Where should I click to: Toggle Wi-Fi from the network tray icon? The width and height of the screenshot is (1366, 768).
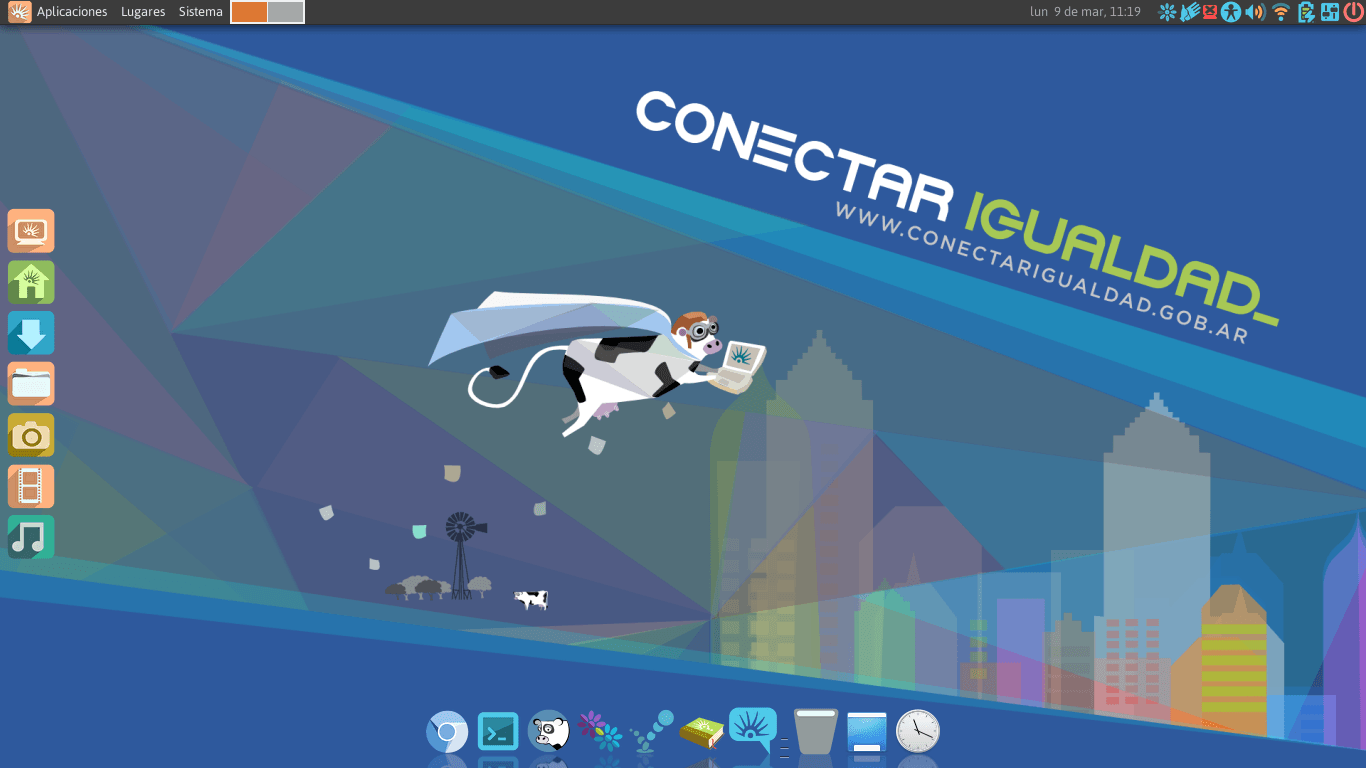click(1281, 12)
